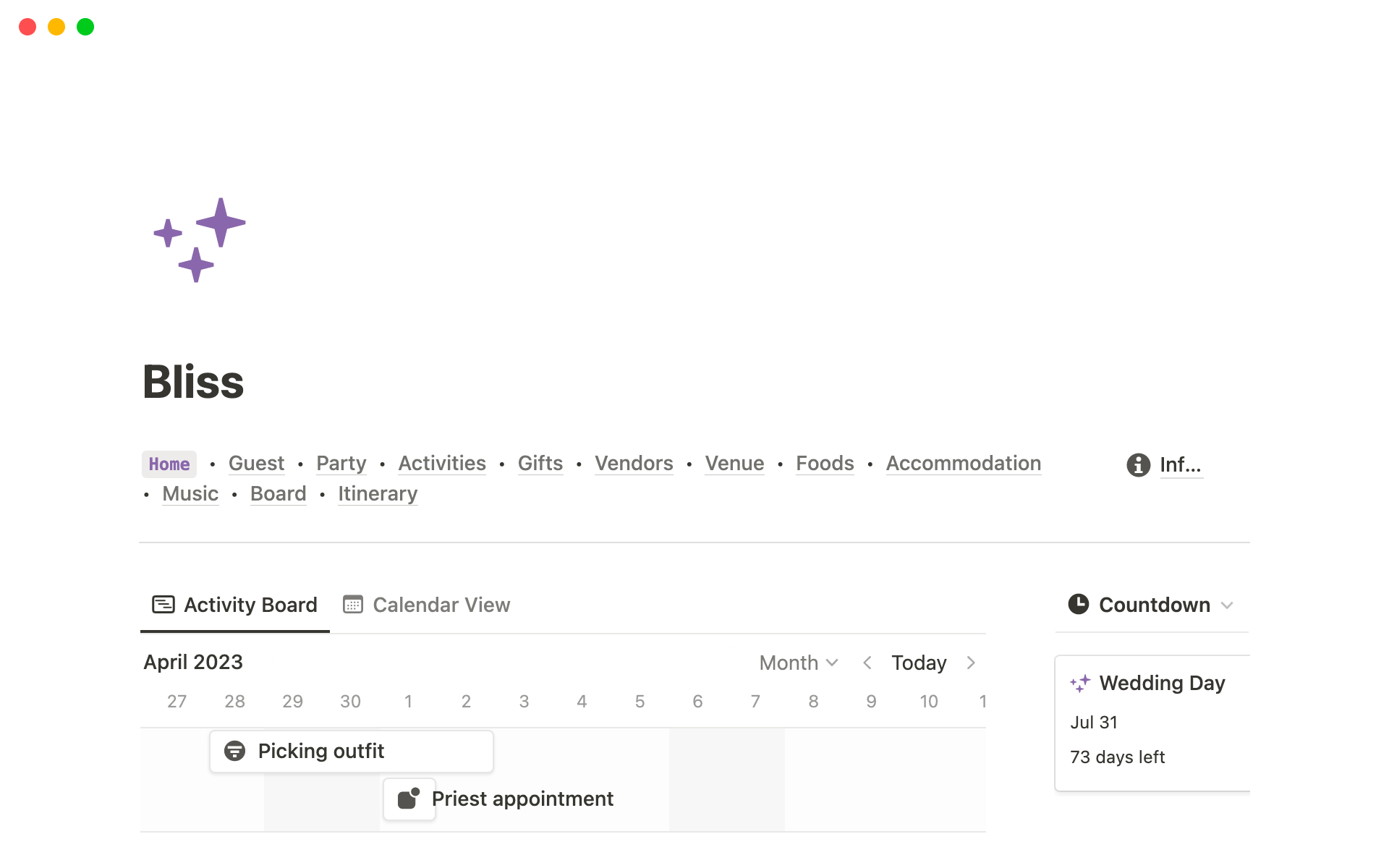Click the Wedding Day sparkles icon
1389x868 pixels.
coord(1080,684)
